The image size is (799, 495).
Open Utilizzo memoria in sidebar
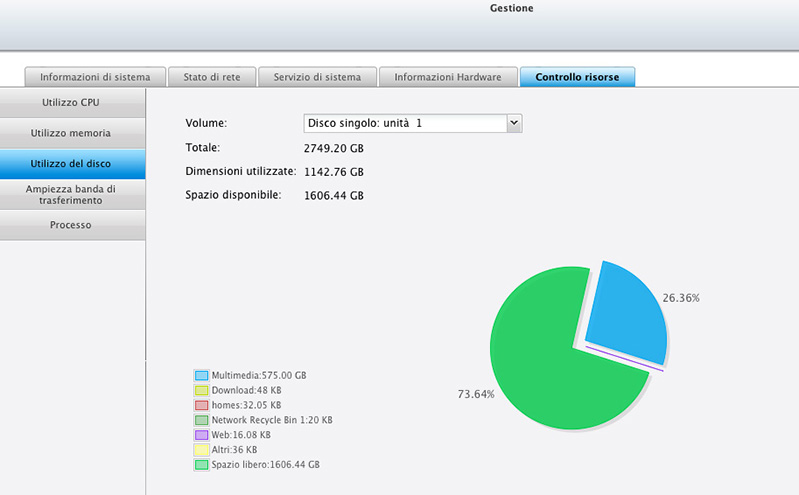pos(71,133)
